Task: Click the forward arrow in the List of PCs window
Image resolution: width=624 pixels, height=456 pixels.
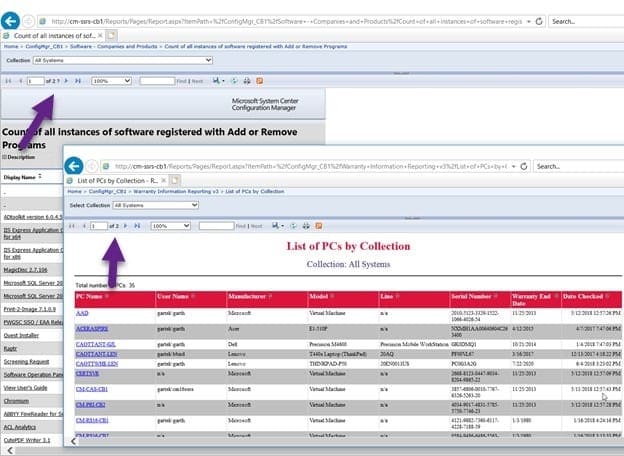Action: 92,166
